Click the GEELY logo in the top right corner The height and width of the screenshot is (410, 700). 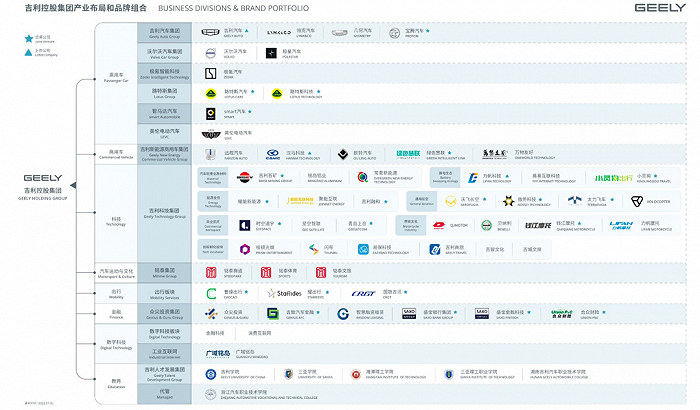tap(660, 8)
